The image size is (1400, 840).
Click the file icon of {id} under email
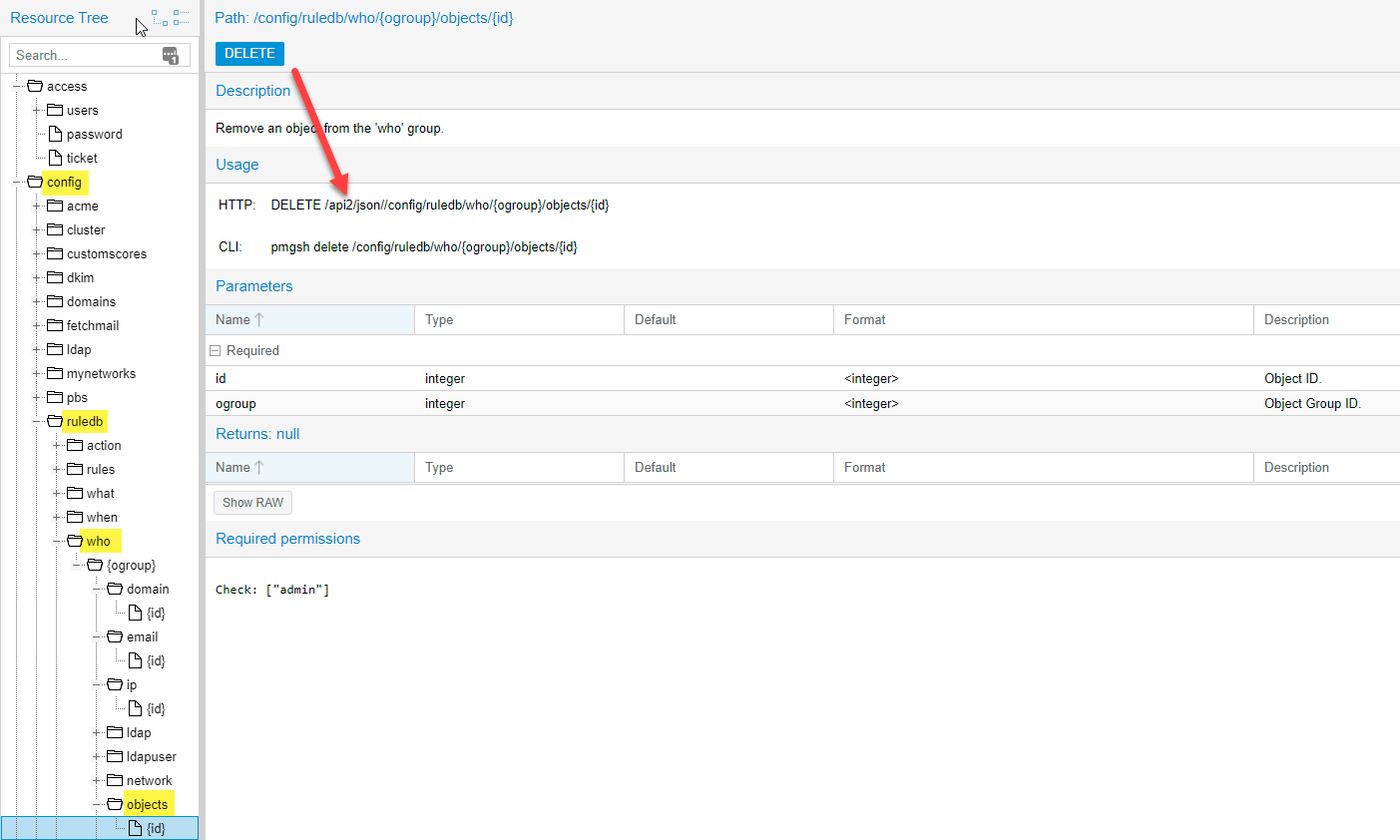136,660
